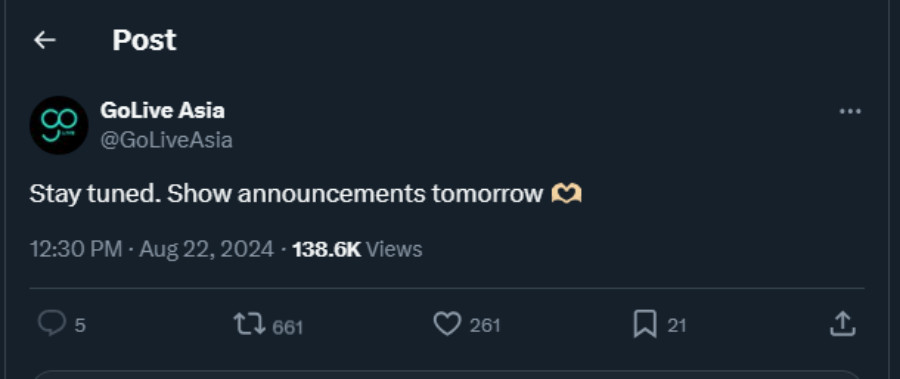The image size is (900, 379).
Task: Open the three-dot more options menu
Action: [850, 111]
